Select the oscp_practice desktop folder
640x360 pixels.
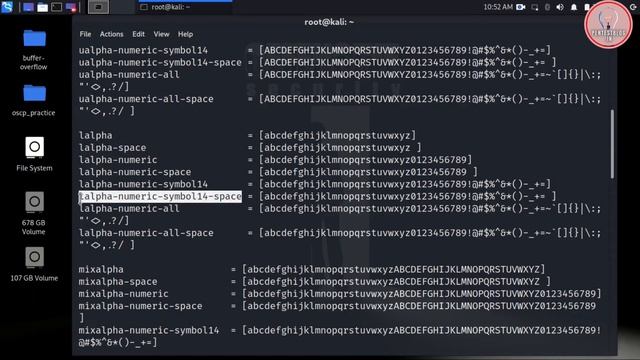[x=34, y=100]
